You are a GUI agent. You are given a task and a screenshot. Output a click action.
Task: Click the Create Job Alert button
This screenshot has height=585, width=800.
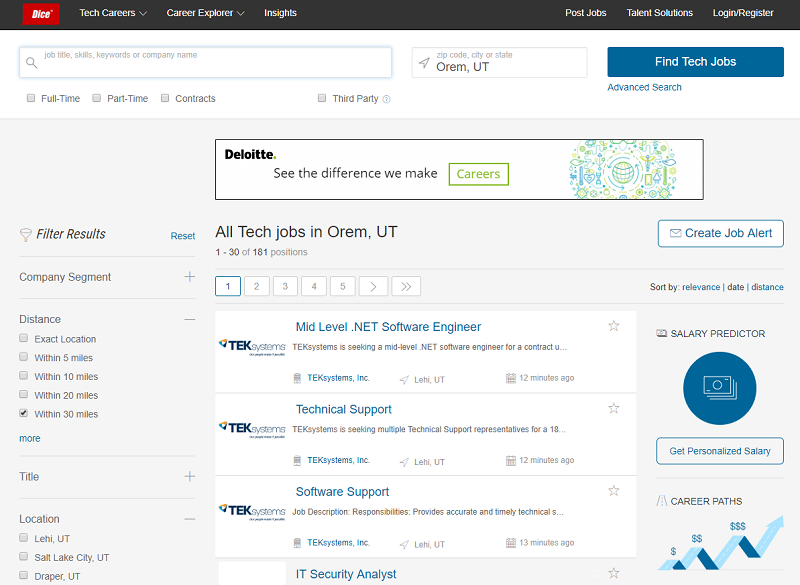(x=720, y=233)
